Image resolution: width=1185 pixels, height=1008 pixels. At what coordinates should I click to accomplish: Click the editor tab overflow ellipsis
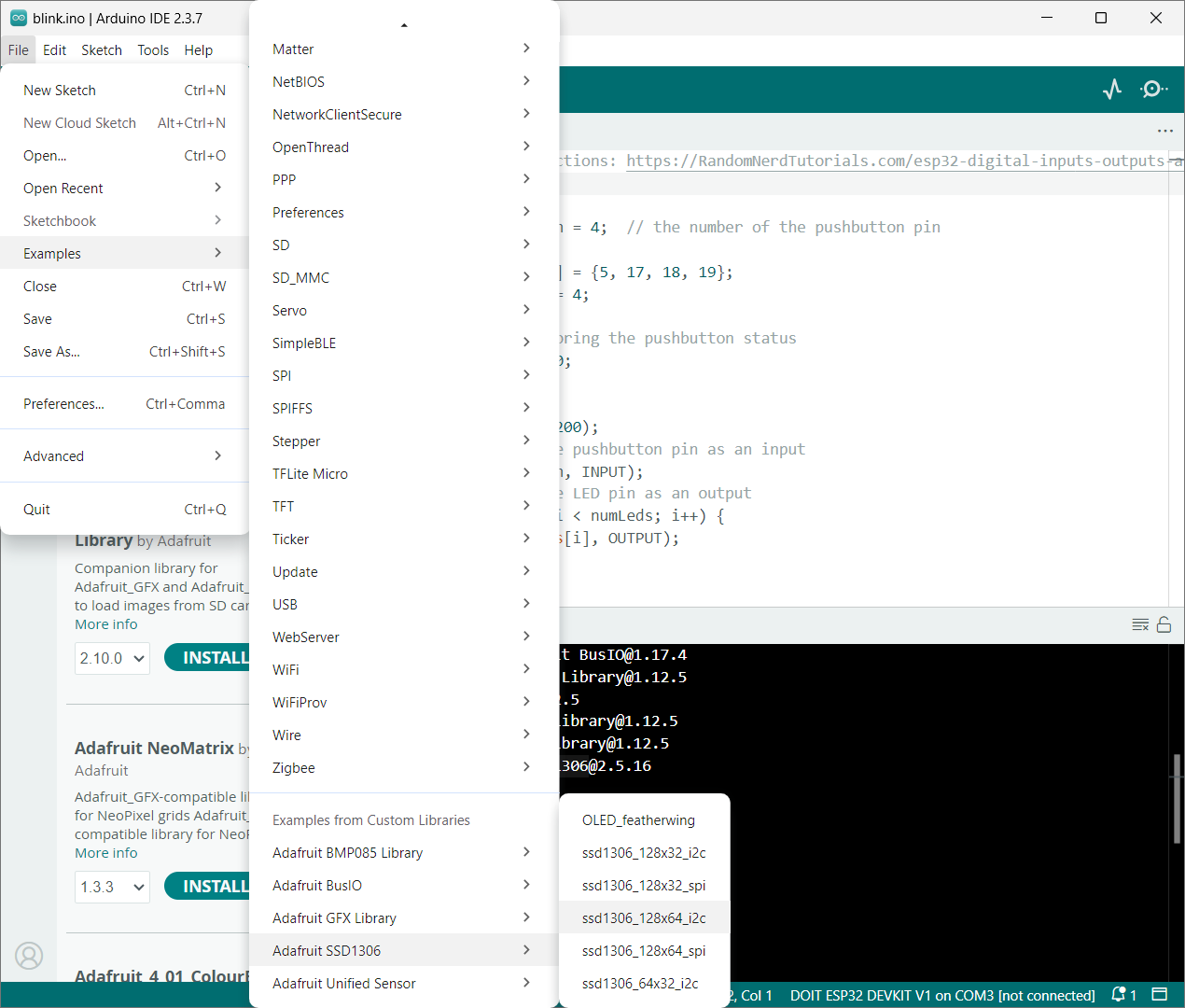[x=1164, y=131]
